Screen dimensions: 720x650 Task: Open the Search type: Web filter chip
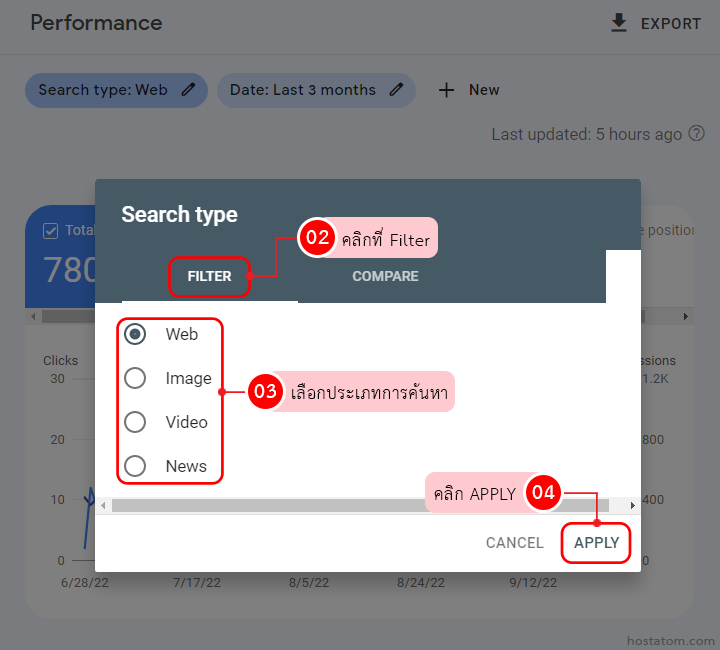click(103, 90)
